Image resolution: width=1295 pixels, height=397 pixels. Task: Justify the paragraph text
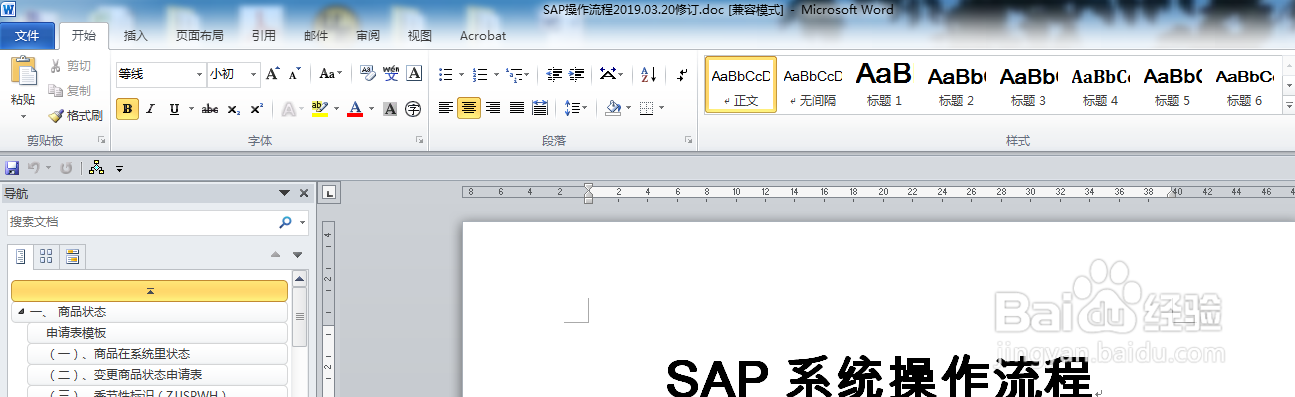point(517,108)
